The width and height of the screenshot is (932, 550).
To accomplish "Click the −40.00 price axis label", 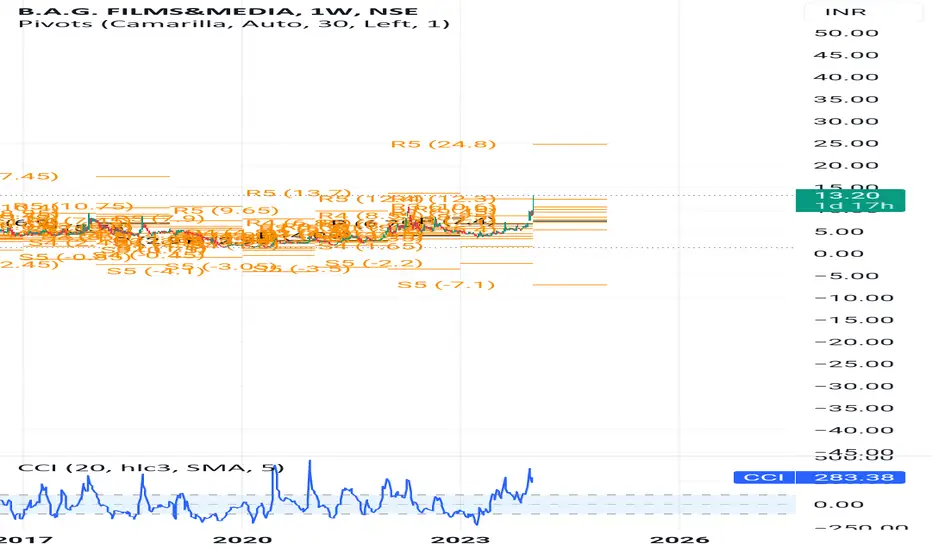I will [854, 430].
